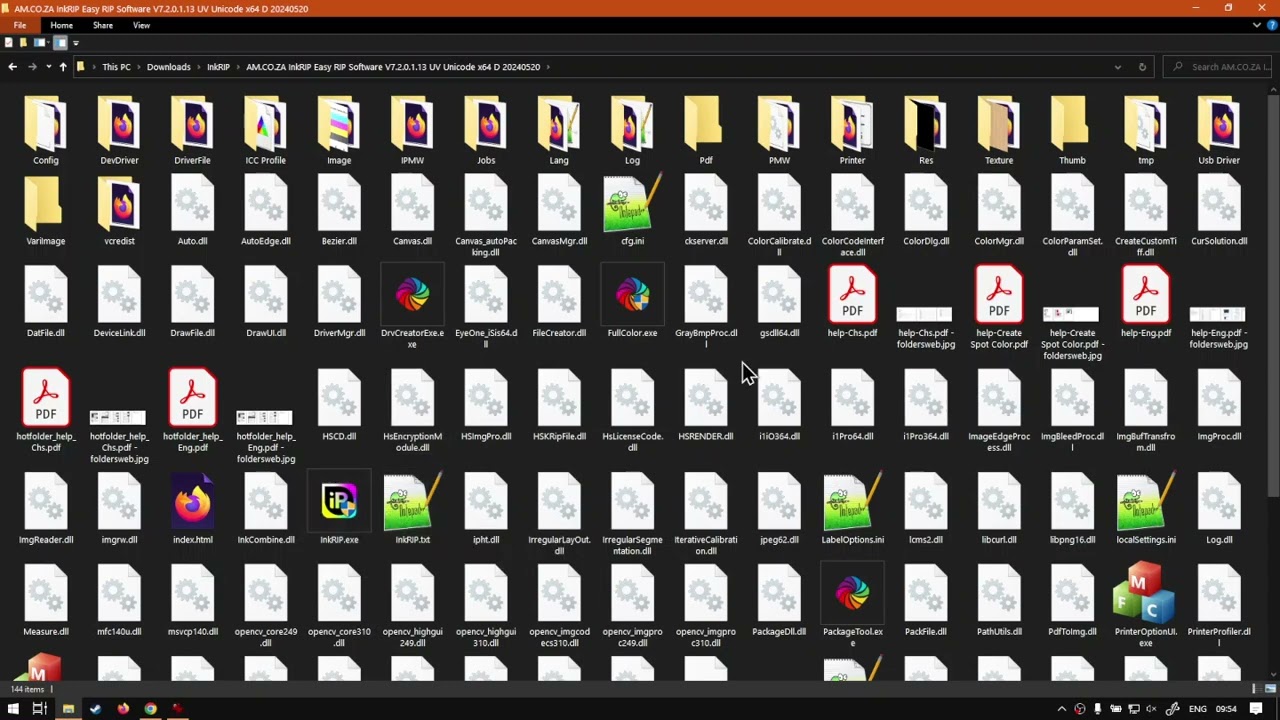The height and width of the screenshot is (720, 1280).
Task: Open the Res folder
Action: click(925, 132)
